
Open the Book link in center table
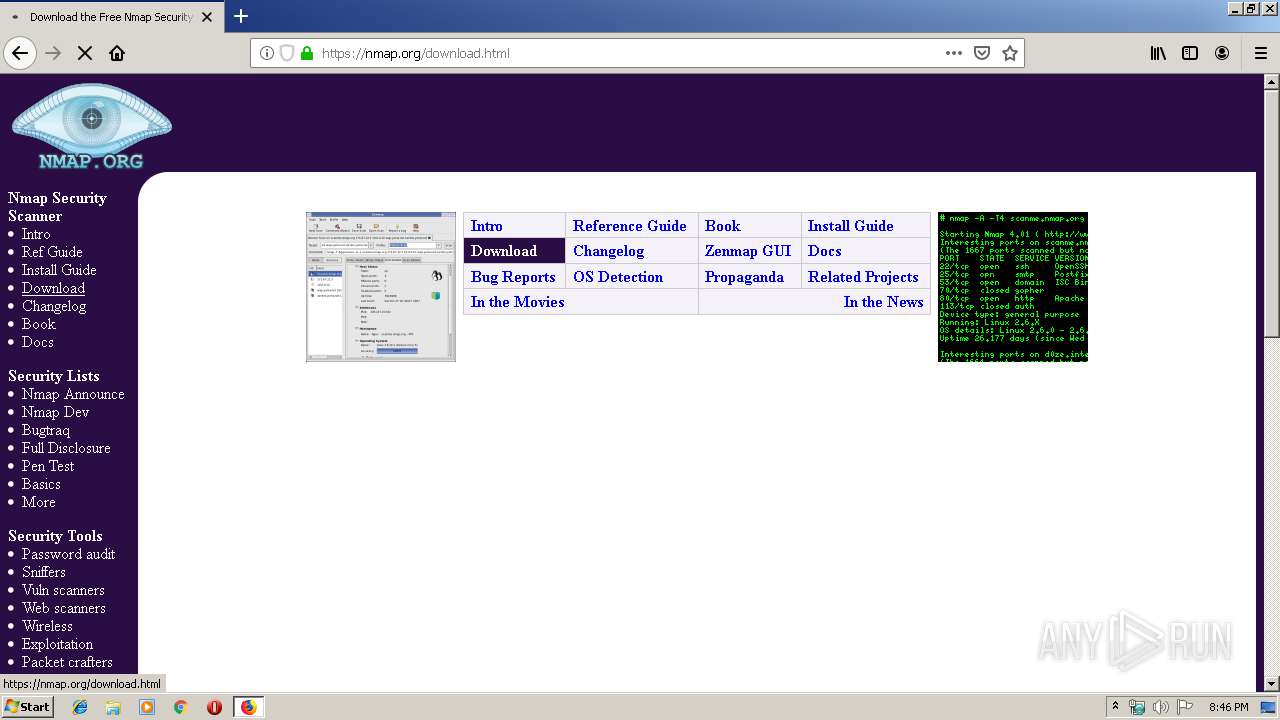[x=722, y=226]
